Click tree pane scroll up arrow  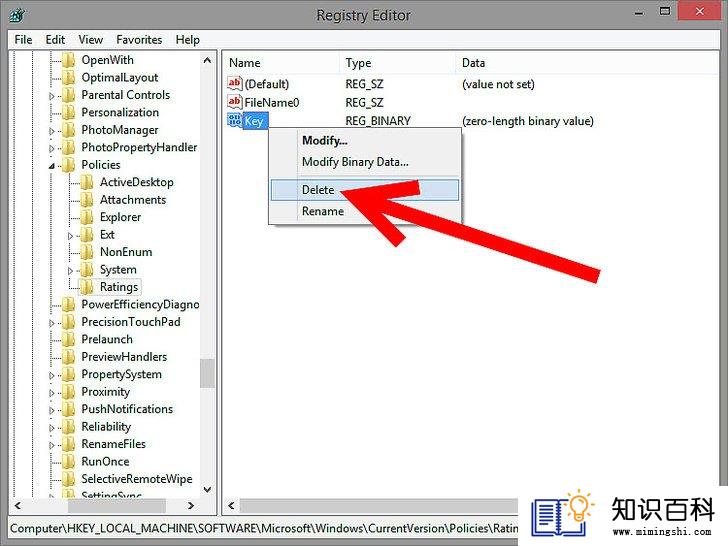(x=208, y=60)
